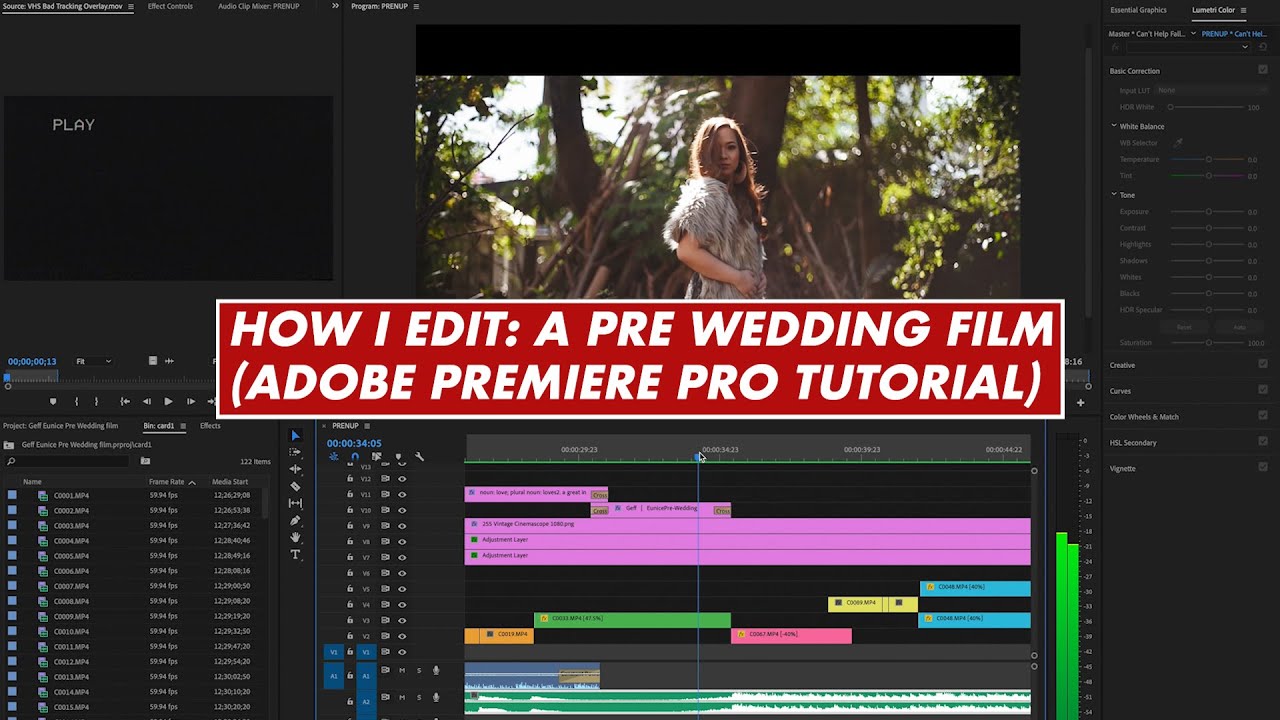Navigate up using bin folder icon
Image resolution: width=1280 pixels, height=720 pixels.
coord(9,445)
